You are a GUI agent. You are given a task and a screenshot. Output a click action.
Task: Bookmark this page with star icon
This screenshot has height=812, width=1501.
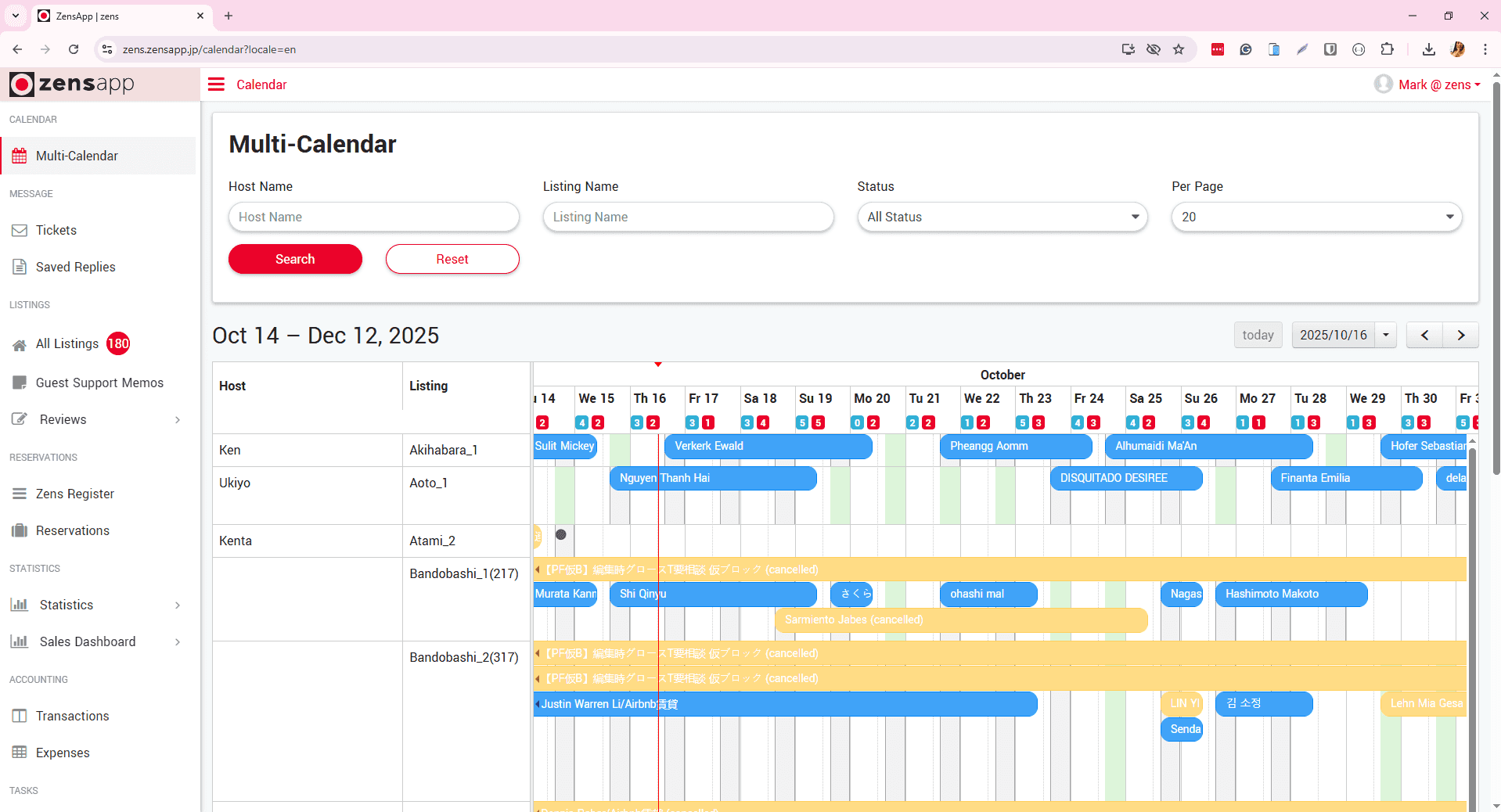click(x=1179, y=49)
